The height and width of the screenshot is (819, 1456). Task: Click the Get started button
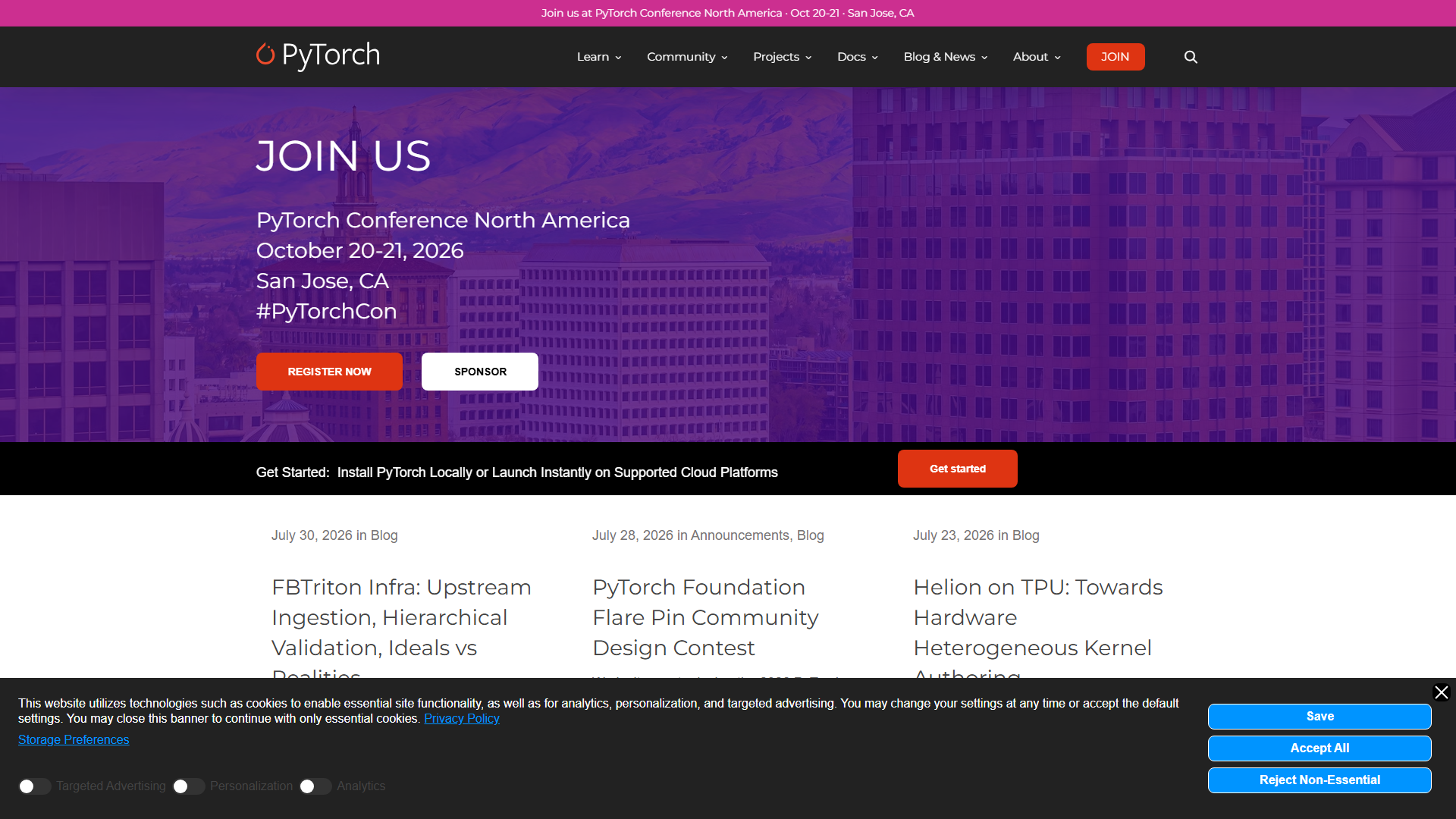point(957,469)
